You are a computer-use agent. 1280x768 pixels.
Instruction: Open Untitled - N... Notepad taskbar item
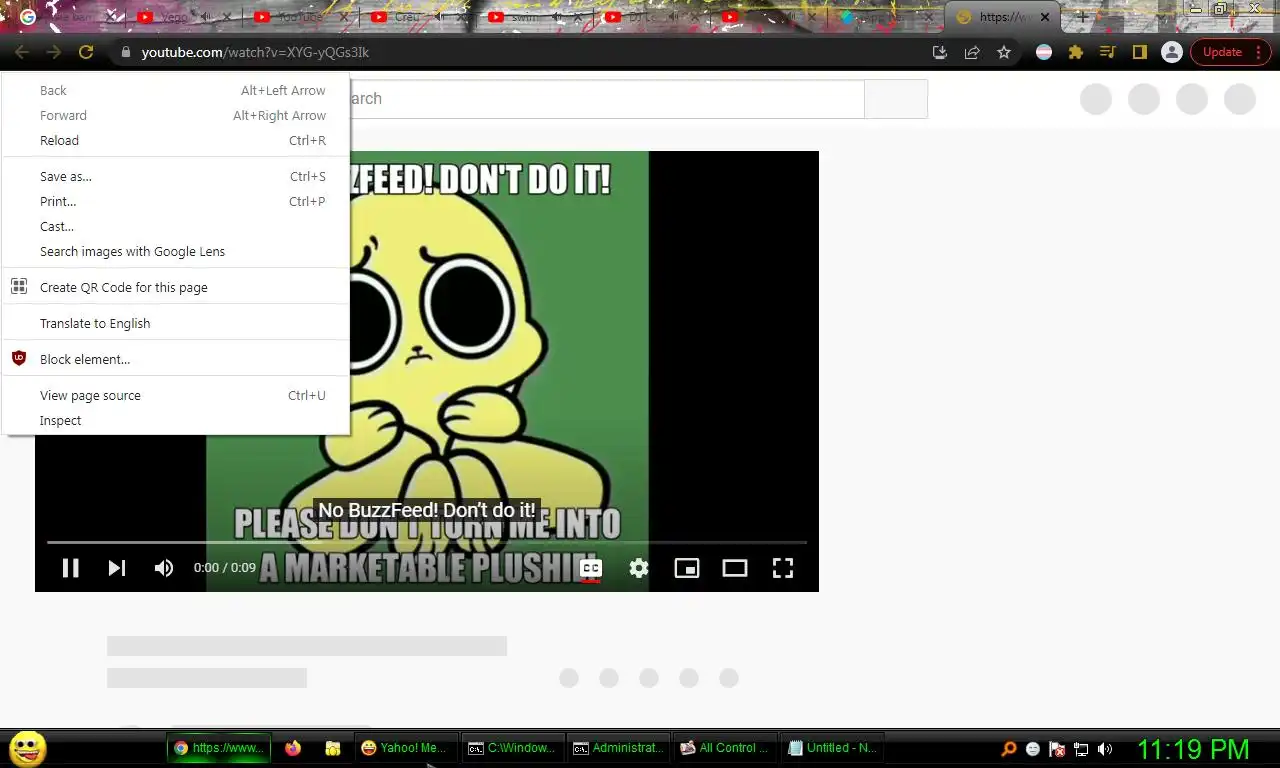(x=832, y=748)
